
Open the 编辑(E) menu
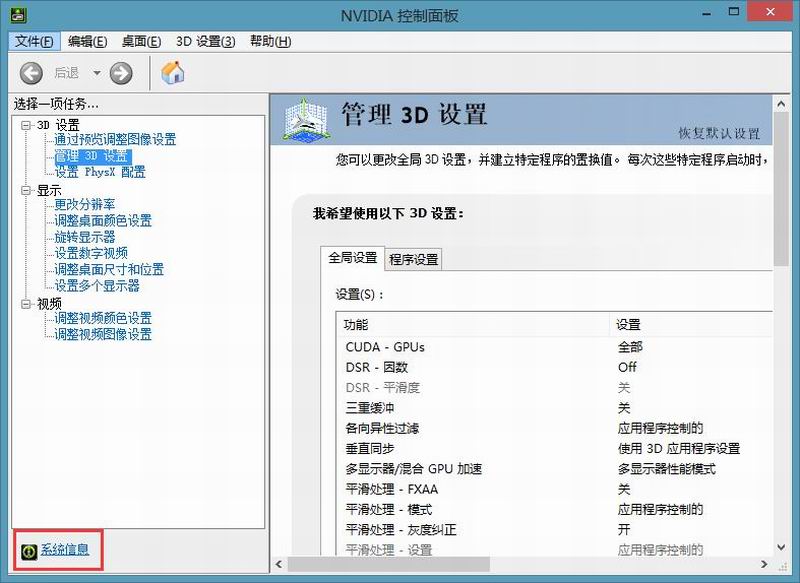click(87, 41)
